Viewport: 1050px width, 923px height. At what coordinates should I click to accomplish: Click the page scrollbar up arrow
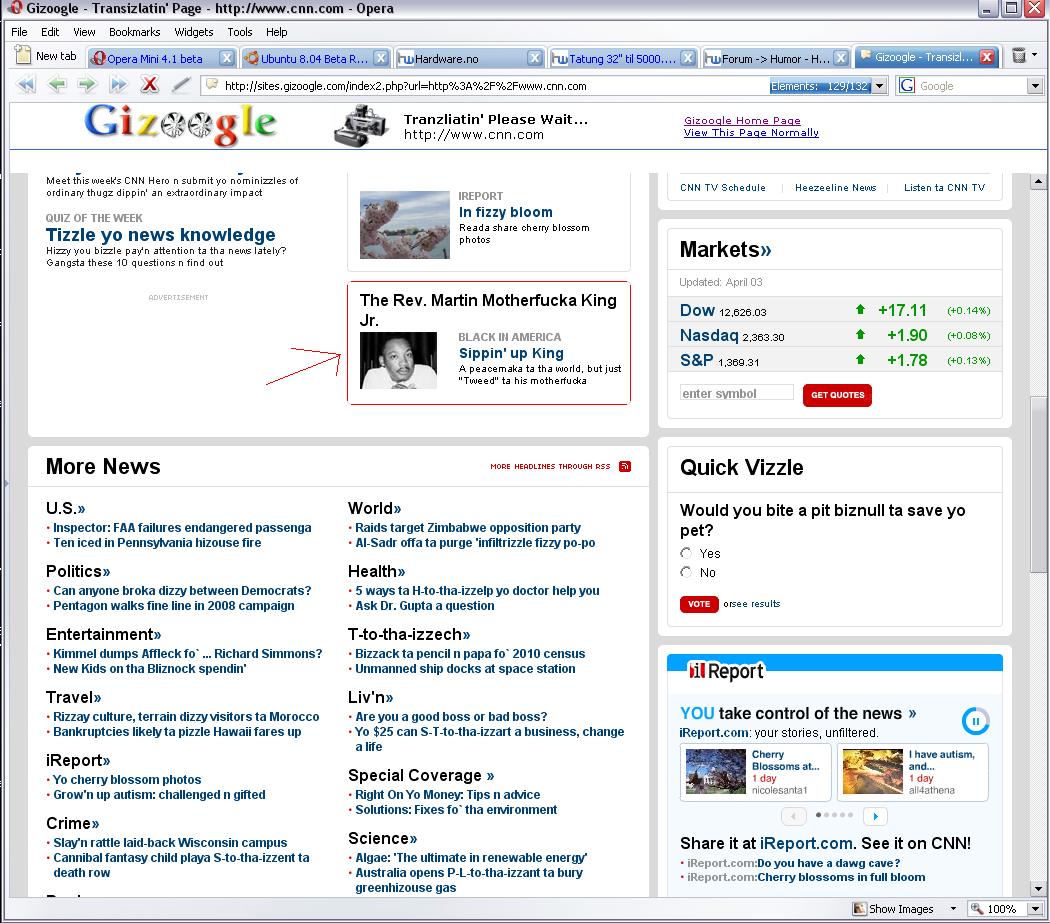tap(1038, 181)
